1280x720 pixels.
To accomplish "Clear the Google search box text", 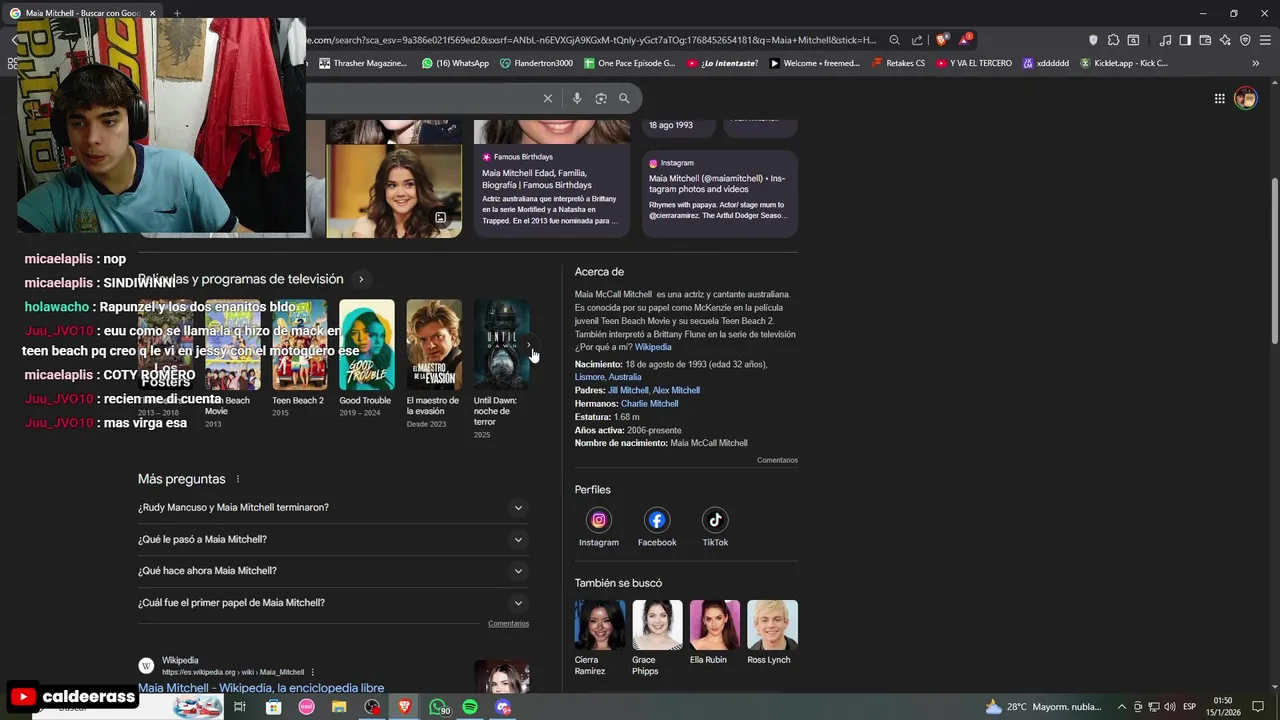I will (x=547, y=98).
